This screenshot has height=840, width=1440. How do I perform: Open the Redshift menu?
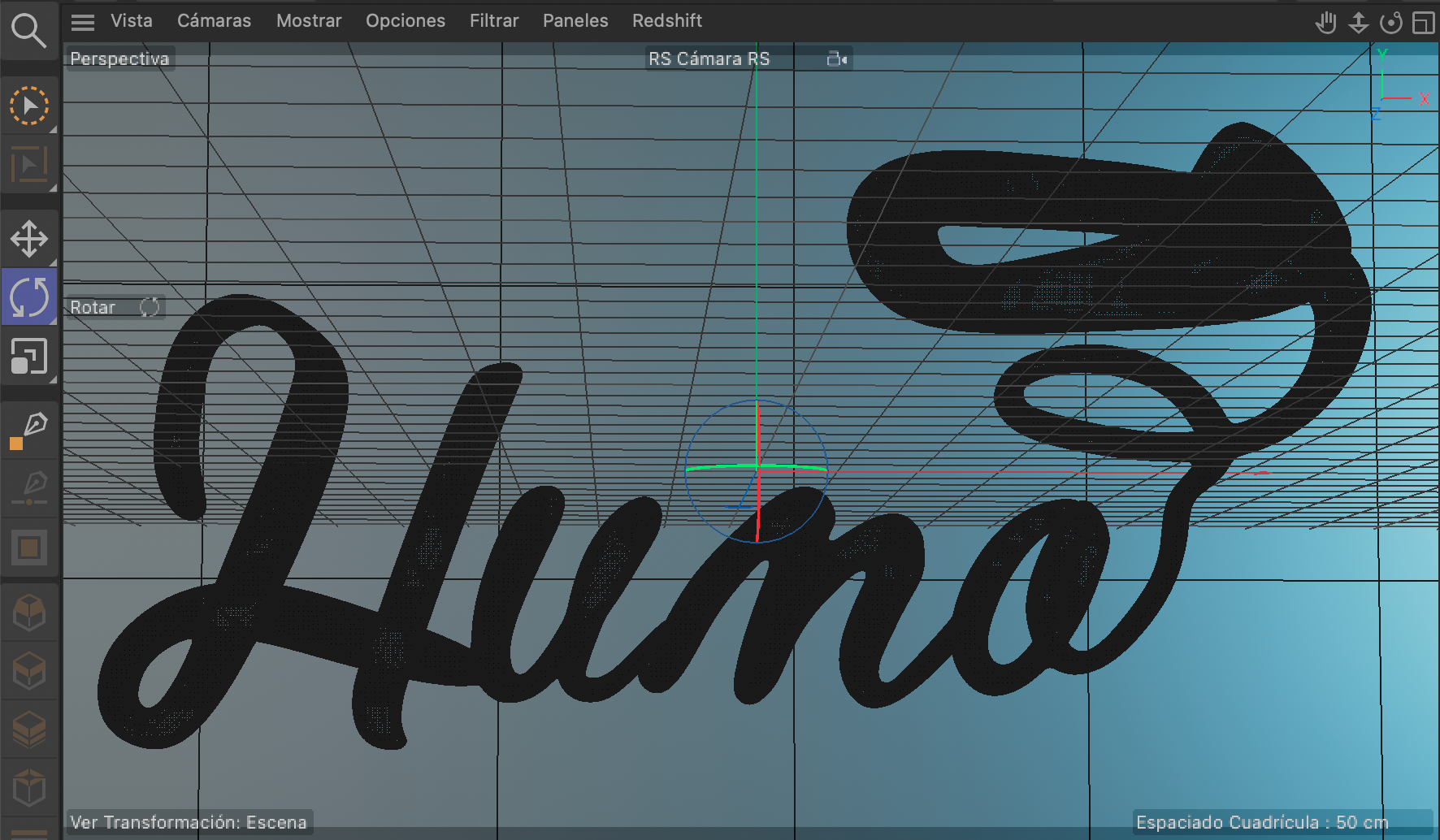[666, 21]
